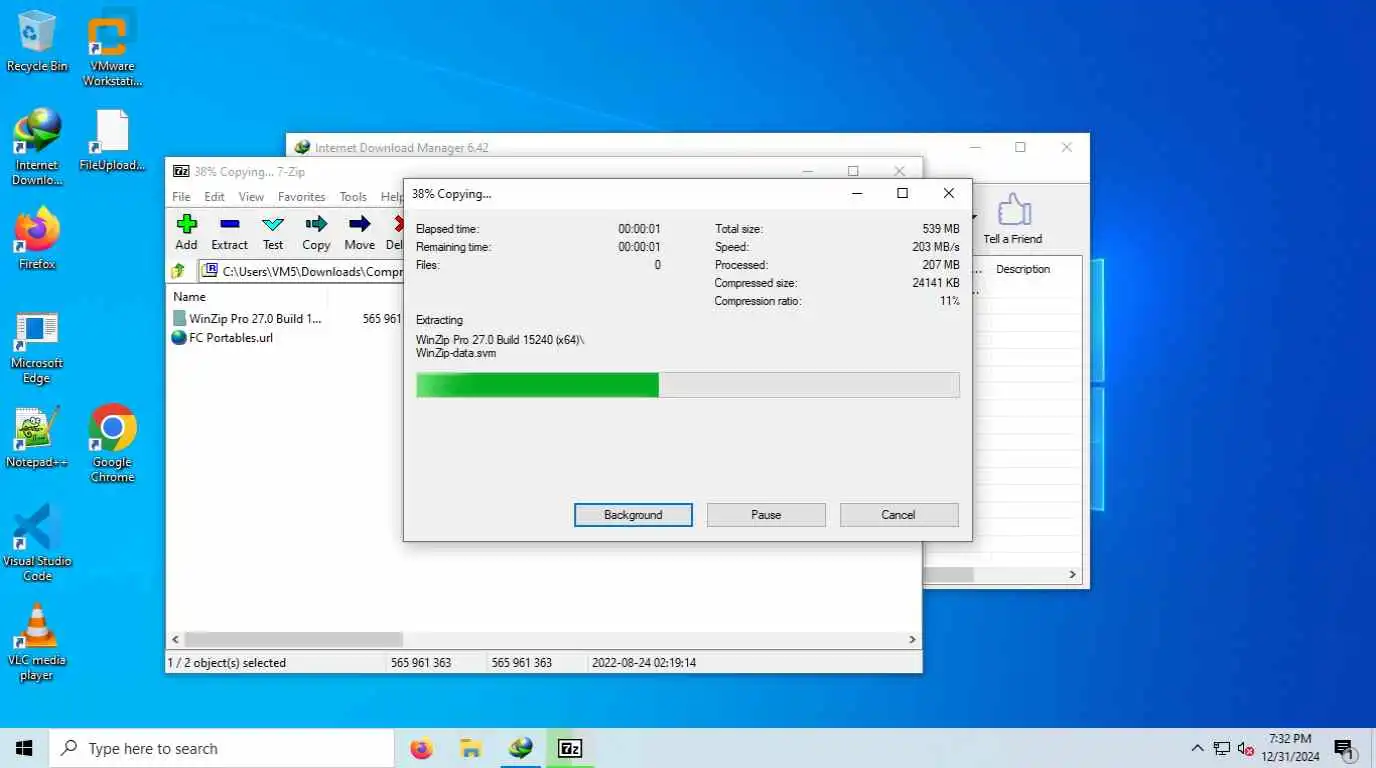Open the File menu in 7-Zip
1376x768 pixels.
181,197
